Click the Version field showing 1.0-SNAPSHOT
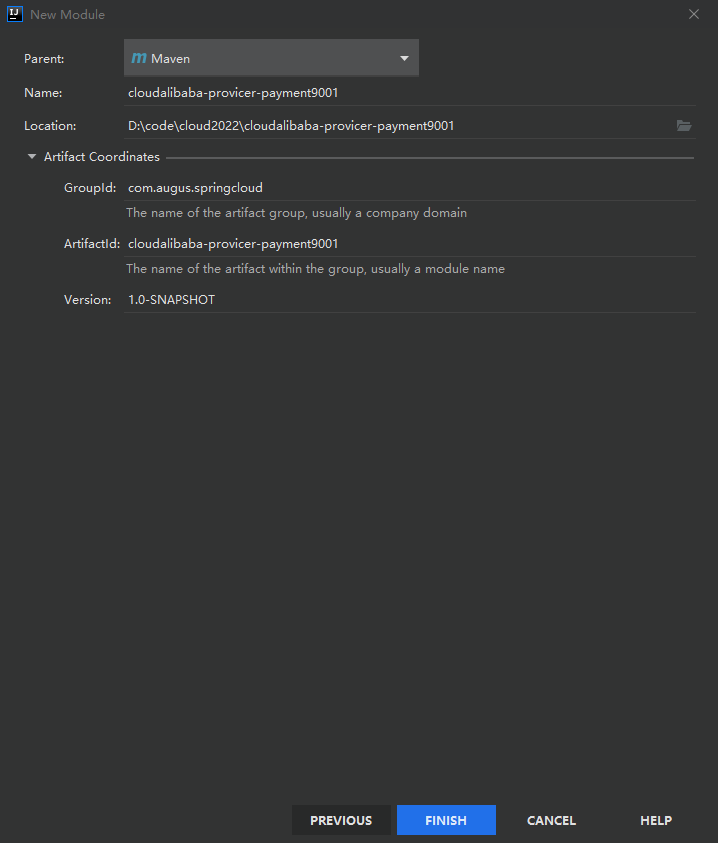 [400, 299]
